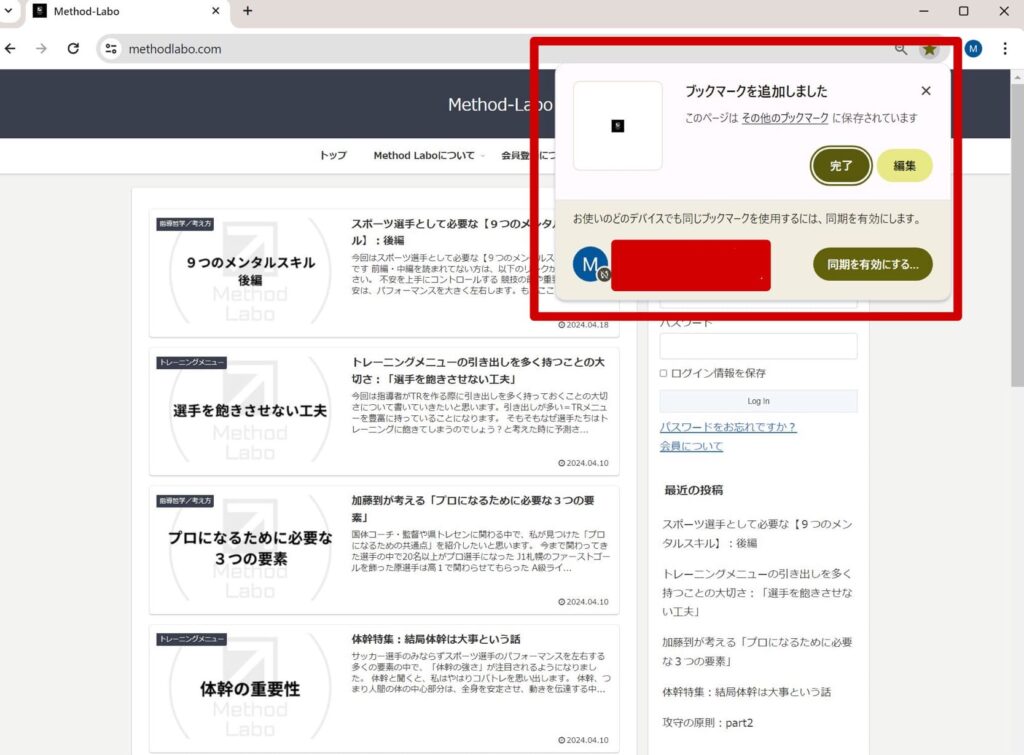Click the 最近の投稿 heading
Viewport: 1024px width, 755px height.
pos(694,490)
